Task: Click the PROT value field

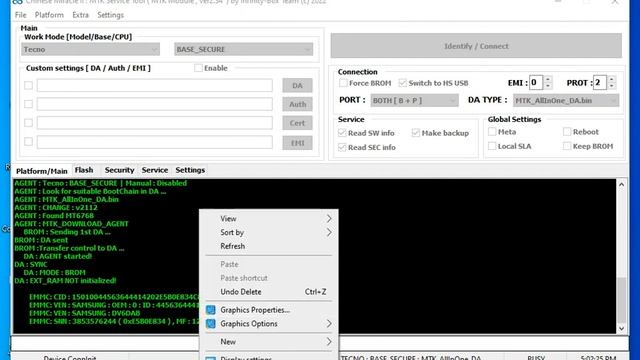Action: pos(600,82)
